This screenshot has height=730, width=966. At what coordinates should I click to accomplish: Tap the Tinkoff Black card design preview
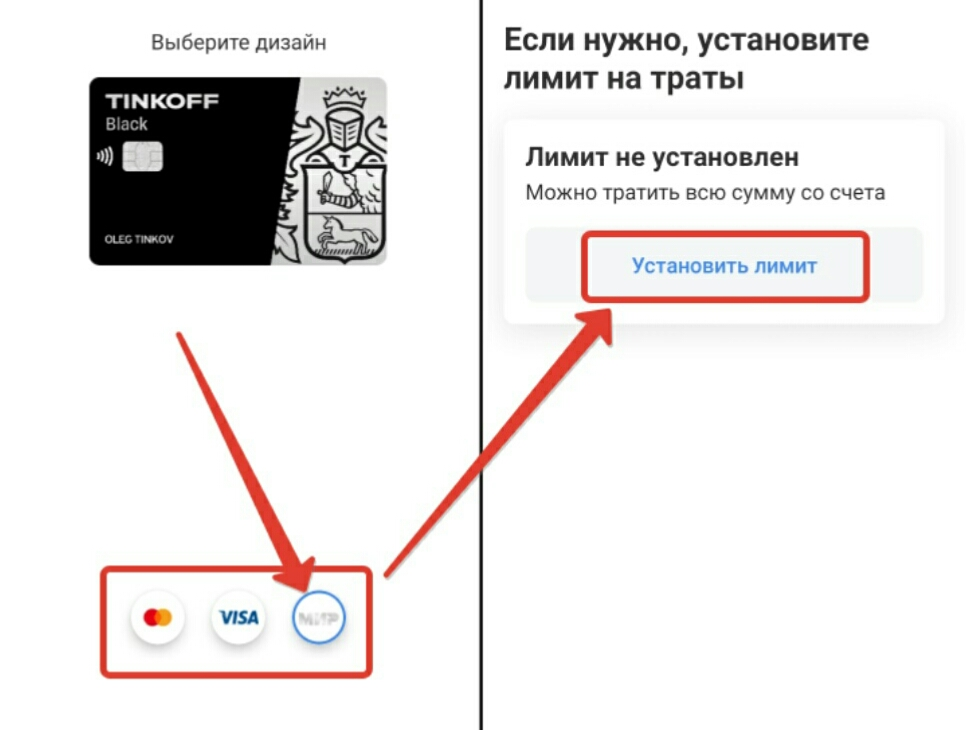[238, 171]
